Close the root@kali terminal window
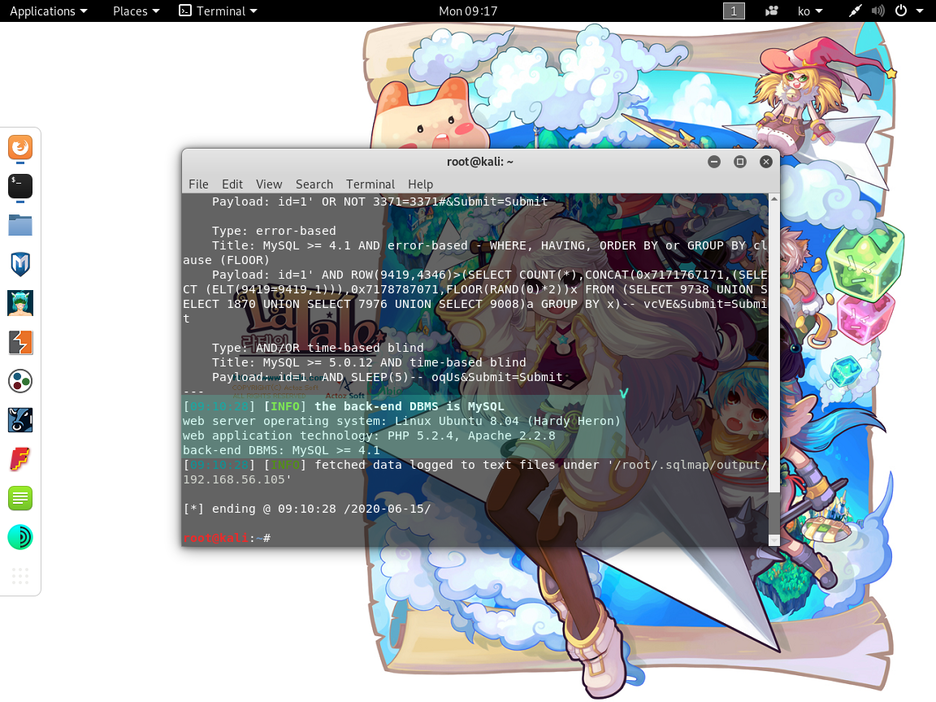The width and height of the screenshot is (936, 702). 766,162
